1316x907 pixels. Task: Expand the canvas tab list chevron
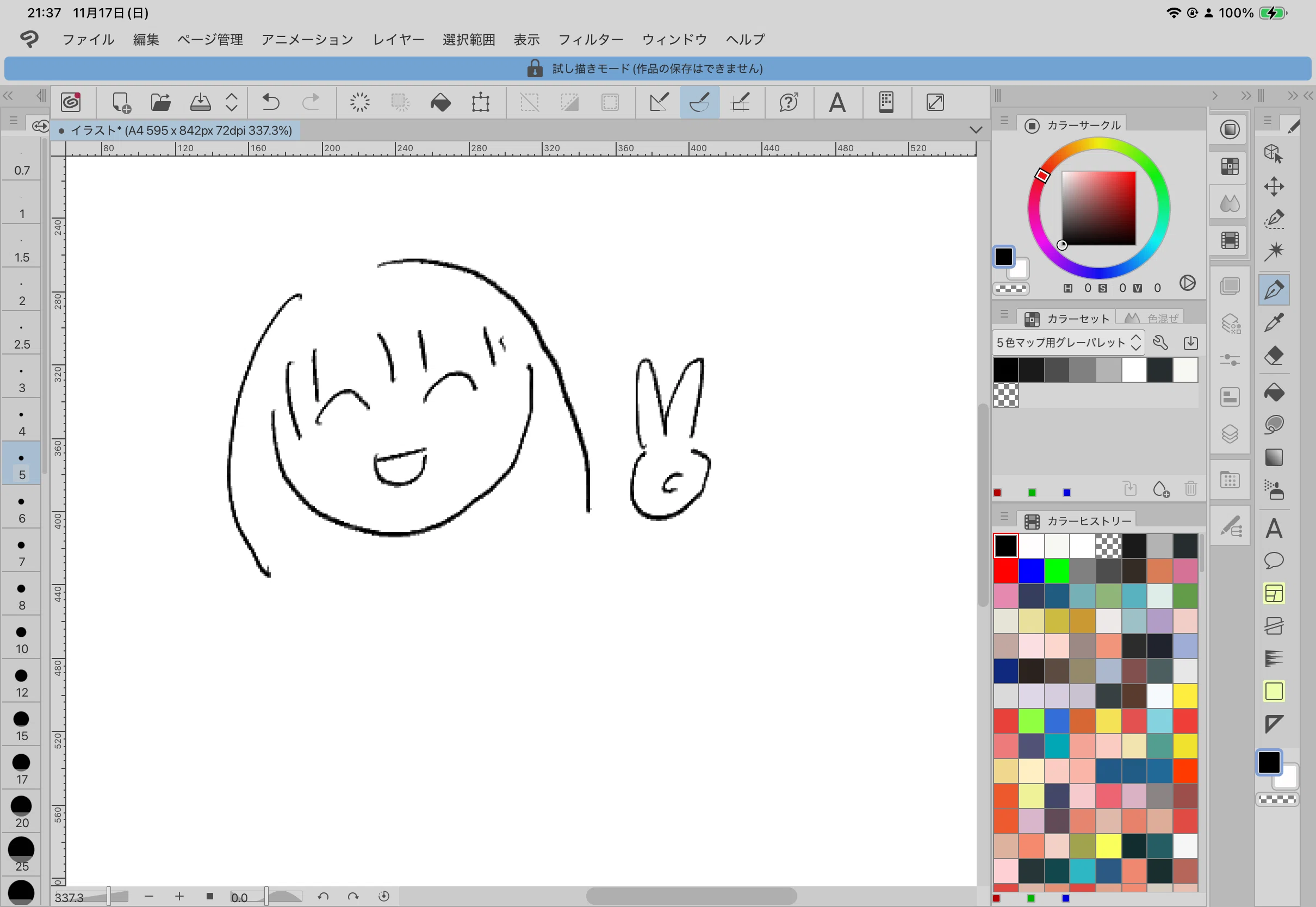click(976, 130)
